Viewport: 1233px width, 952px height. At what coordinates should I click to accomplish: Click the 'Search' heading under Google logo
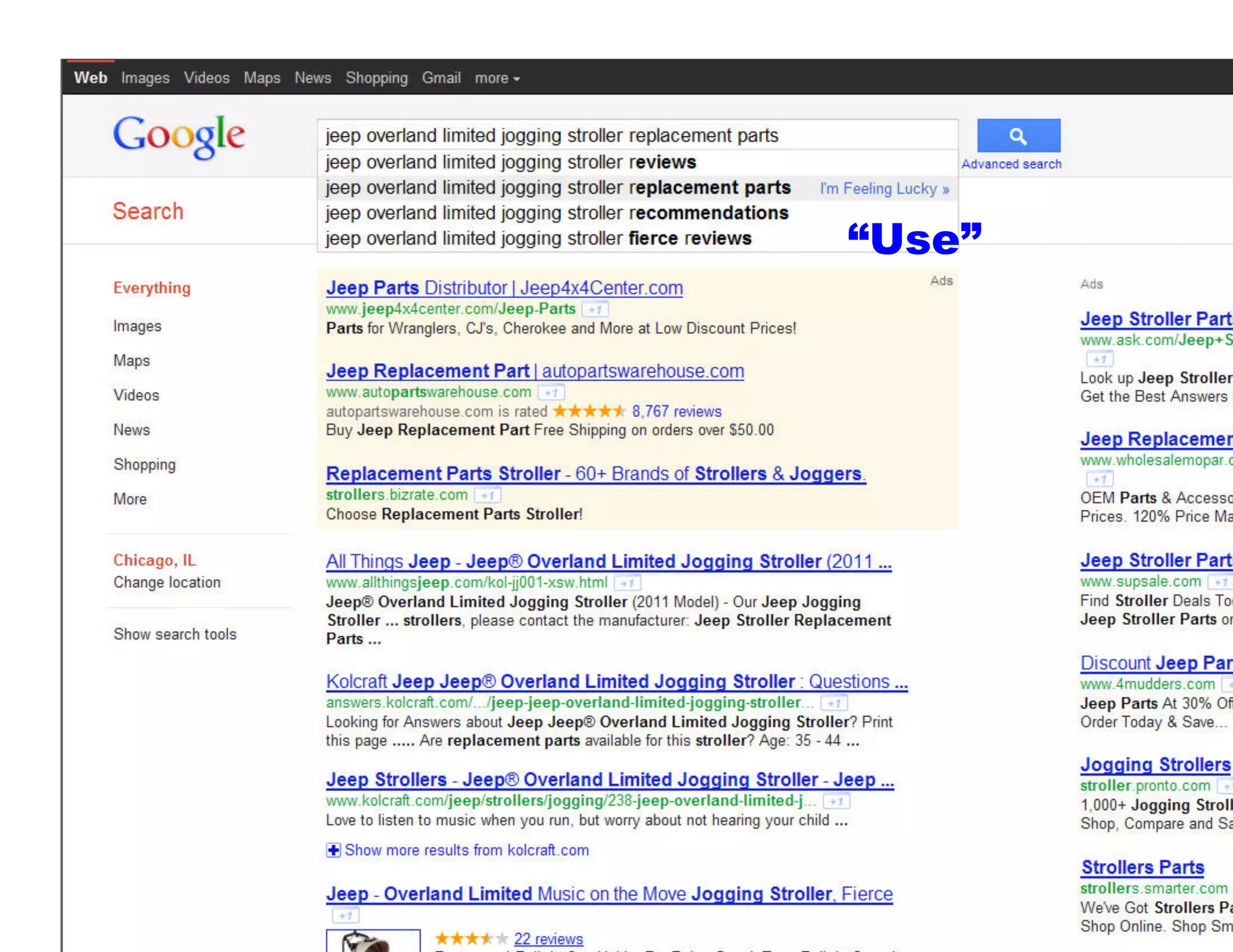click(x=148, y=211)
